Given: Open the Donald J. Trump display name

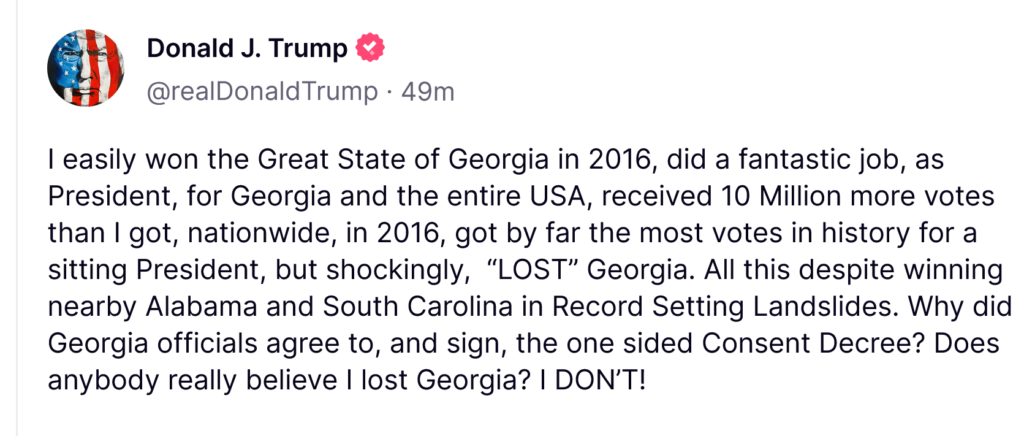Looking at the screenshot, I should coord(247,47).
